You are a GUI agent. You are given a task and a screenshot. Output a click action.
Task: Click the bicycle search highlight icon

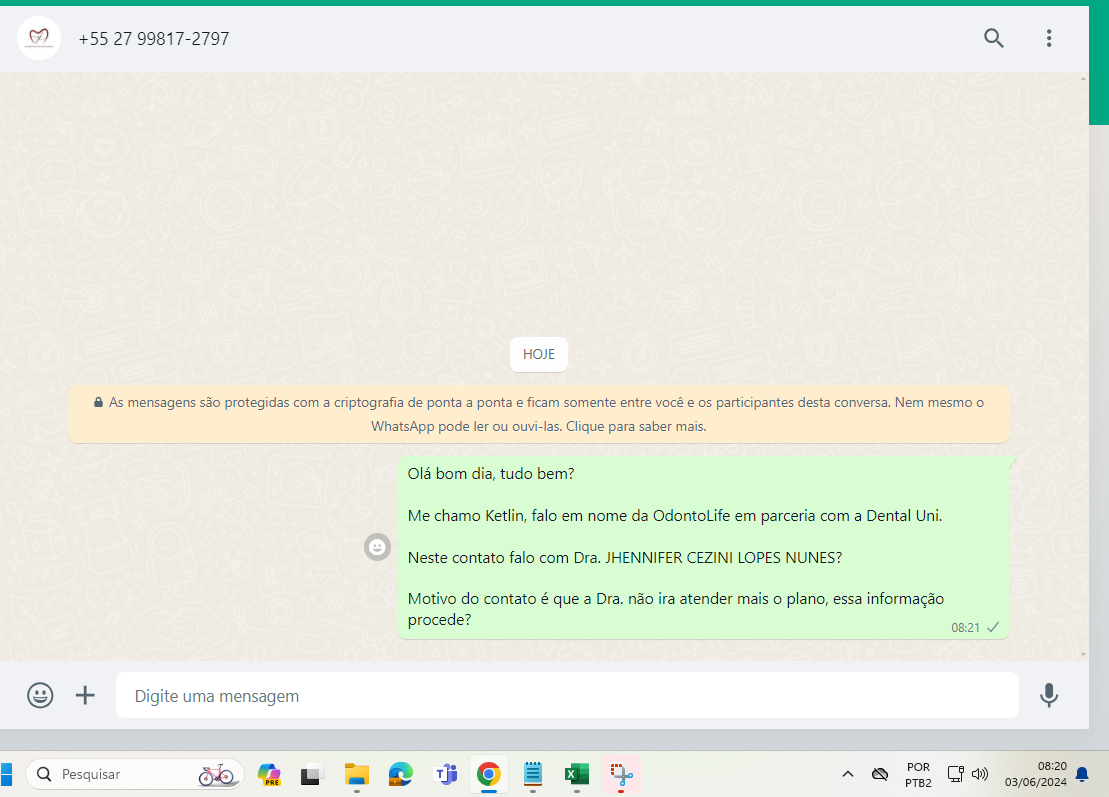[x=216, y=774]
